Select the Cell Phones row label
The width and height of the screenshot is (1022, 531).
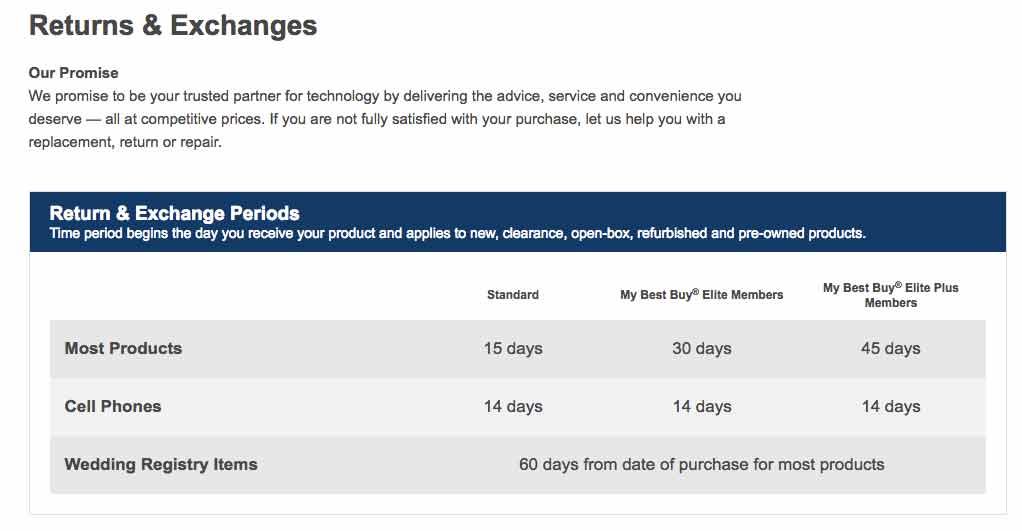click(113, 406)
